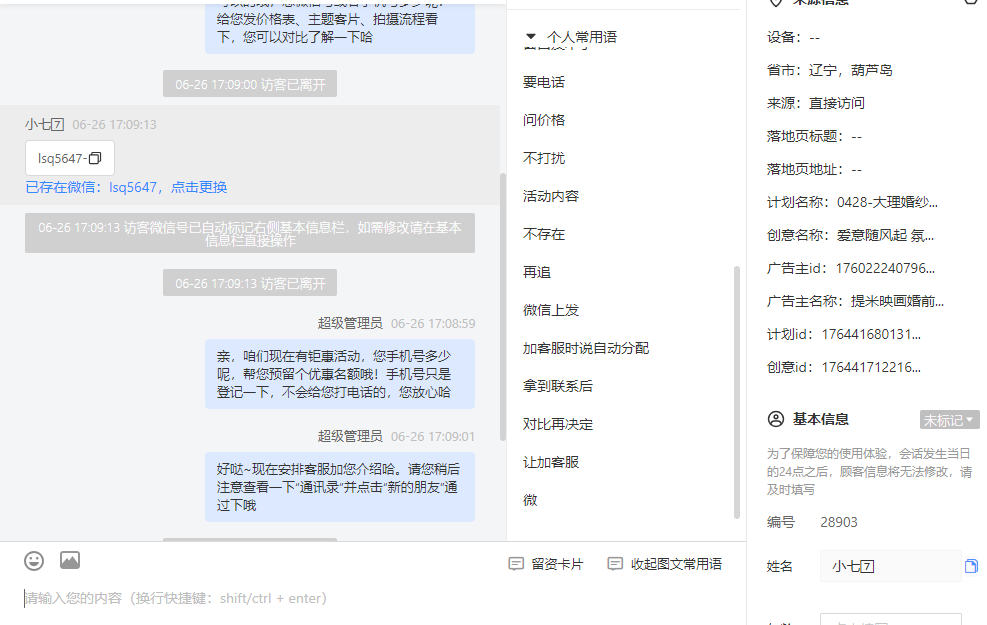The image size is (987, 625).
Task: Click the 17:09:01 message about 通讯录
Action: pyautogui.click(x=340, y=487)
